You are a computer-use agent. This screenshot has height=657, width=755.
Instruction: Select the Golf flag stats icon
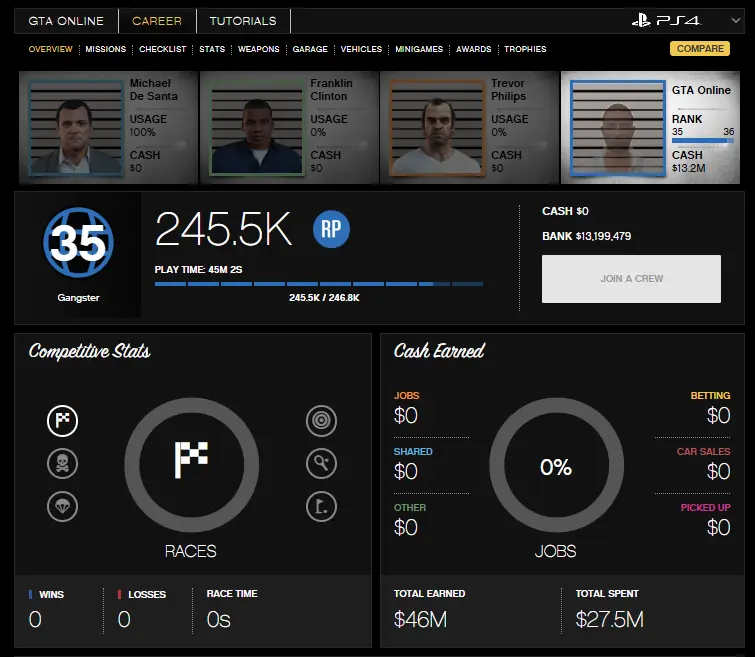(x=321, y=506)
